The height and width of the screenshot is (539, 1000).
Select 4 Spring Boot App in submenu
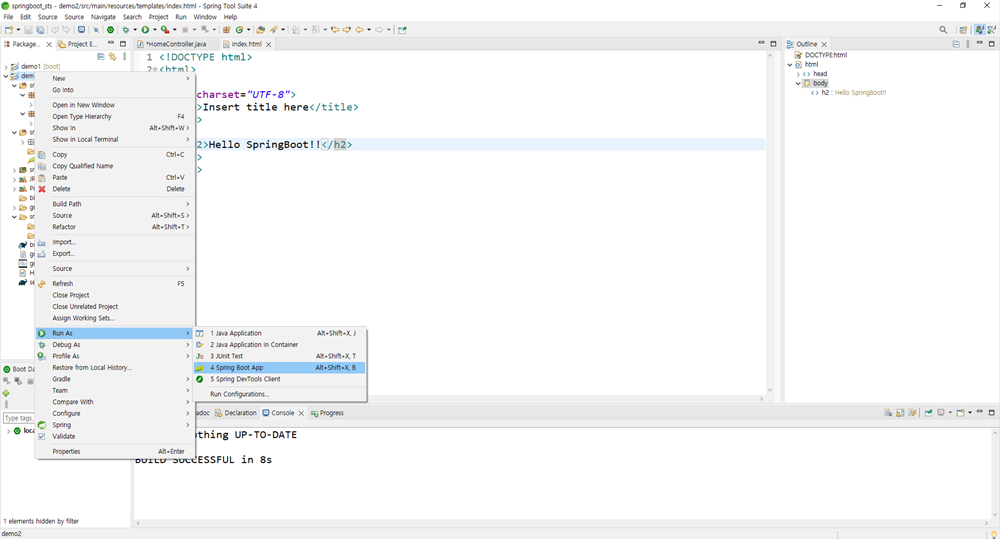tap(280, 367)
